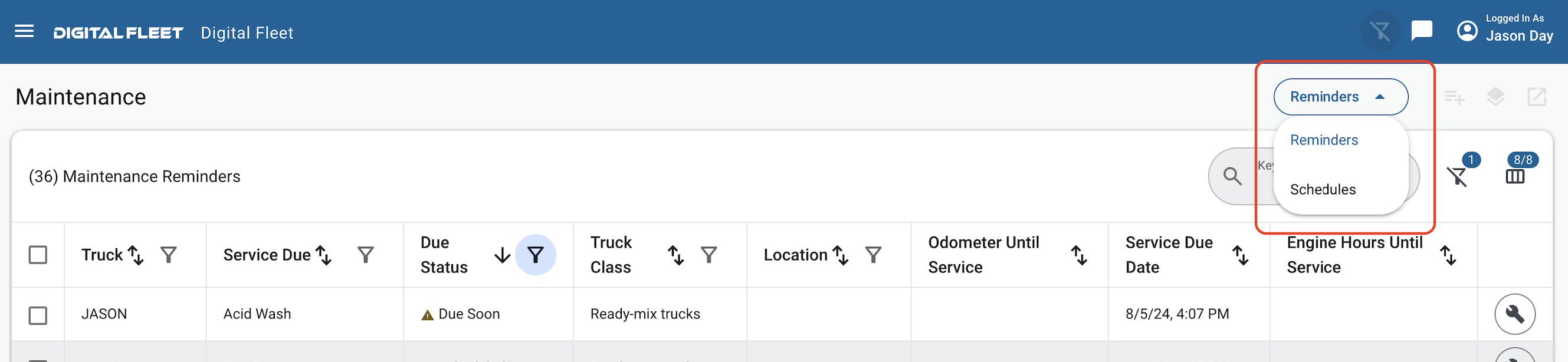The width and height of the screenshot is (1568, 362).
Task: Open the navigation hamburger menu
Action: pyautogui.click(x=24, y=31)
